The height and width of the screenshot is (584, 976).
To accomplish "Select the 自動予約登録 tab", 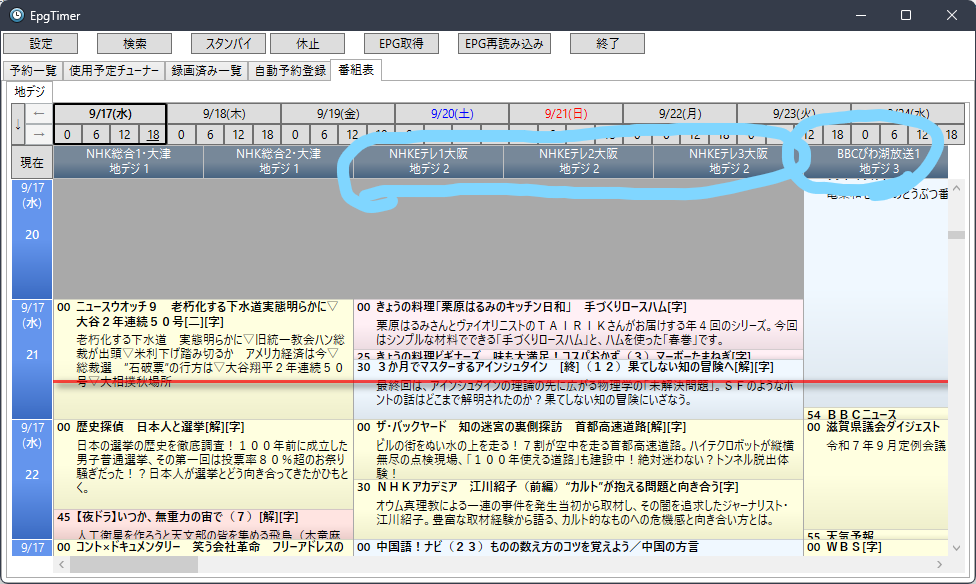I will point(290,71).
